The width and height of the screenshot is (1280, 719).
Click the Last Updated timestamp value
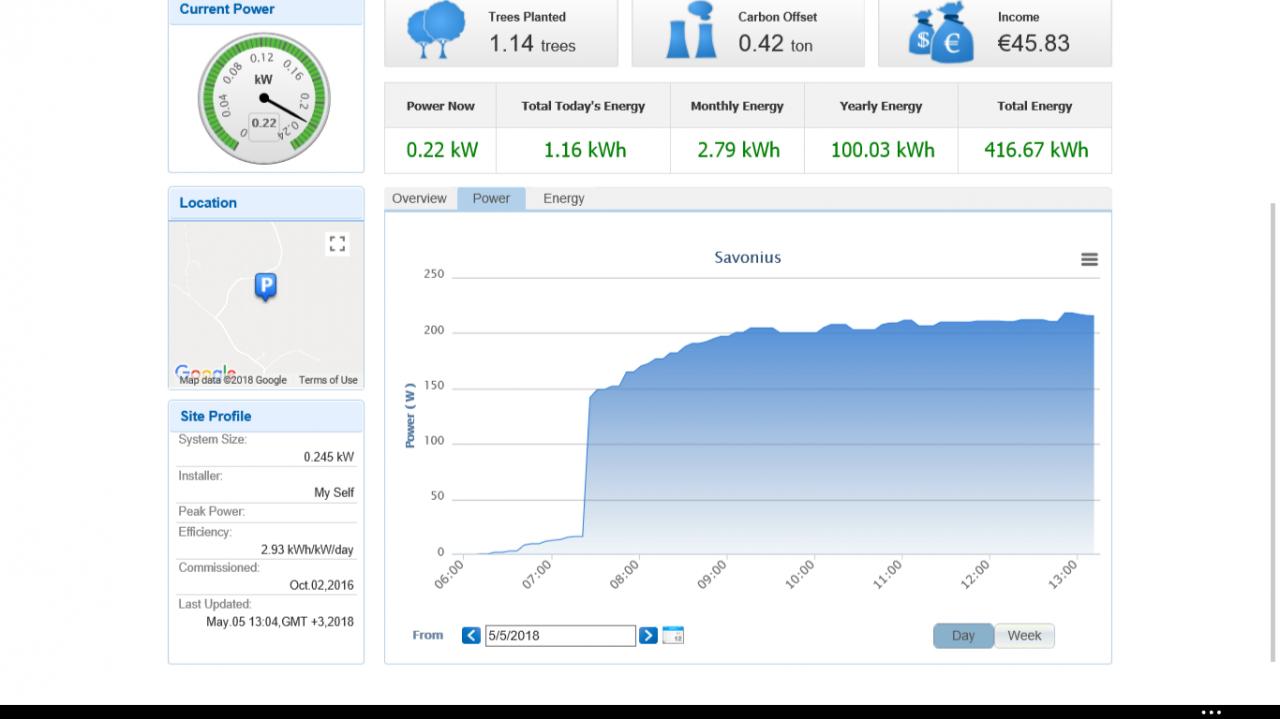[280, 621]
